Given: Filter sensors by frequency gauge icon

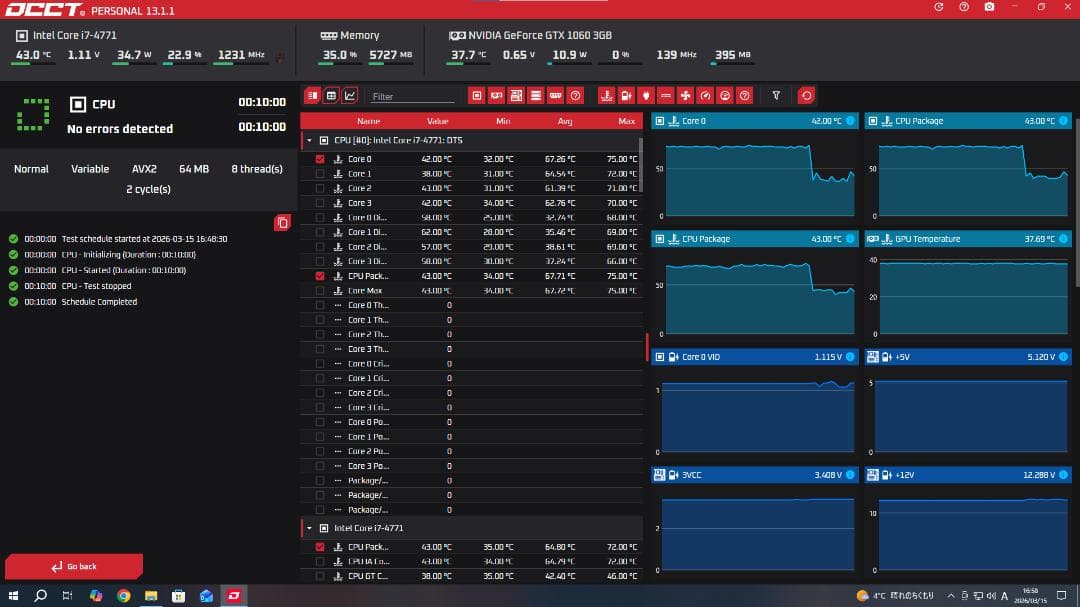Looking at the screenshot, I should 705,96.
